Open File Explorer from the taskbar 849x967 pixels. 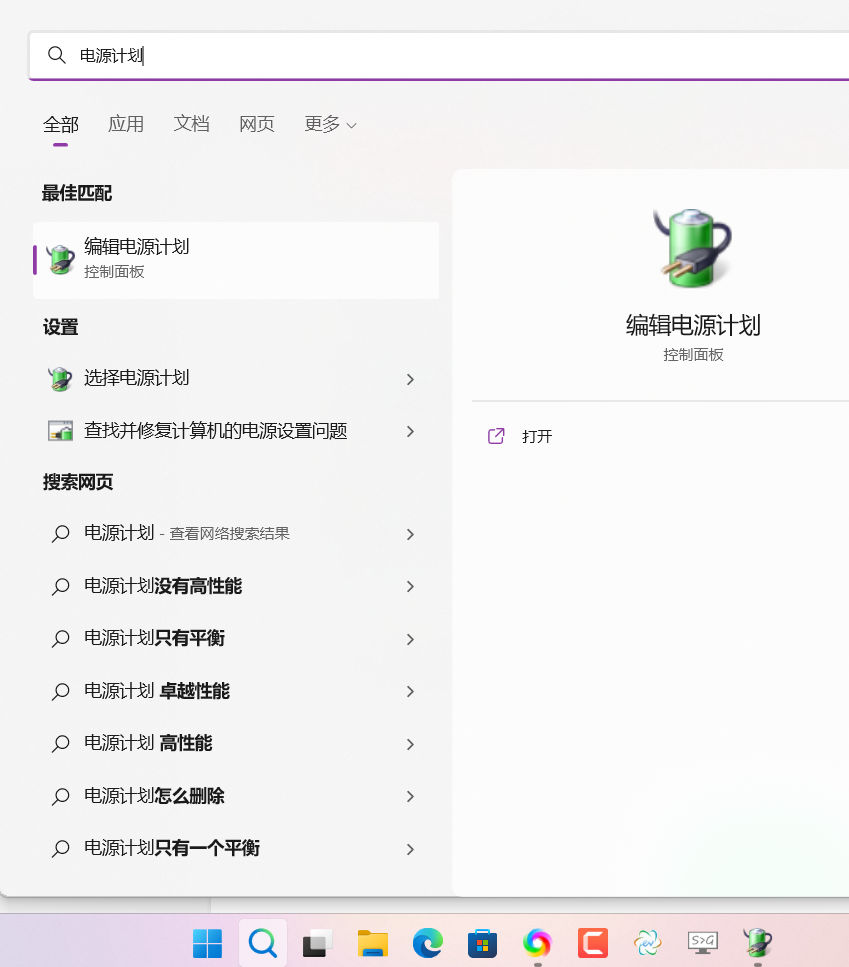[373, 942]
